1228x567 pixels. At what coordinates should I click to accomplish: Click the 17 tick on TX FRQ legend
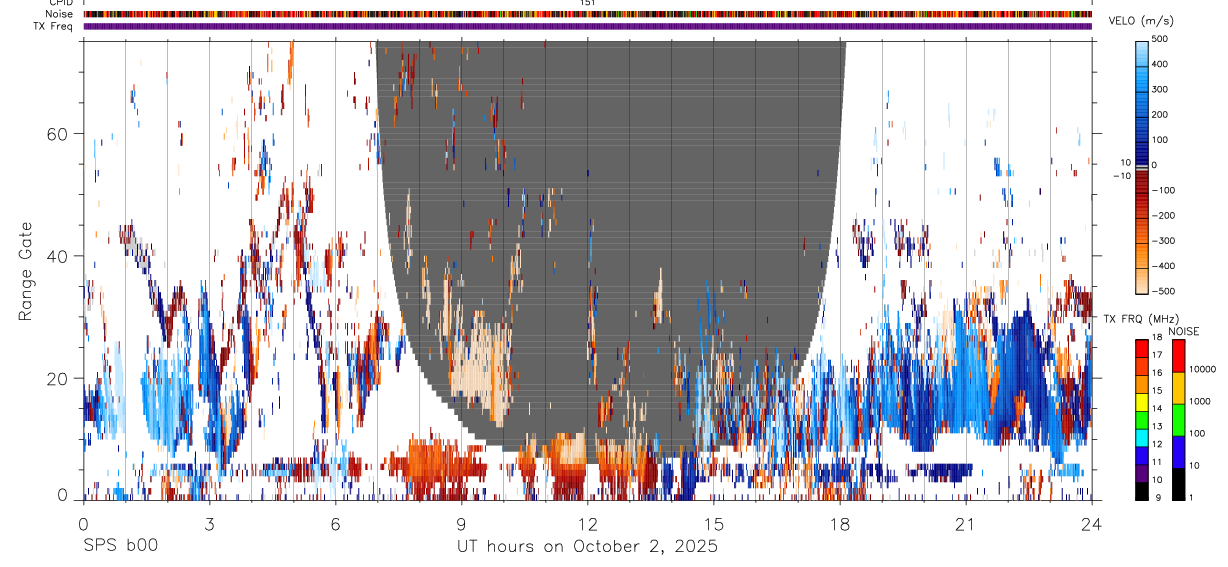point(1158,355)
